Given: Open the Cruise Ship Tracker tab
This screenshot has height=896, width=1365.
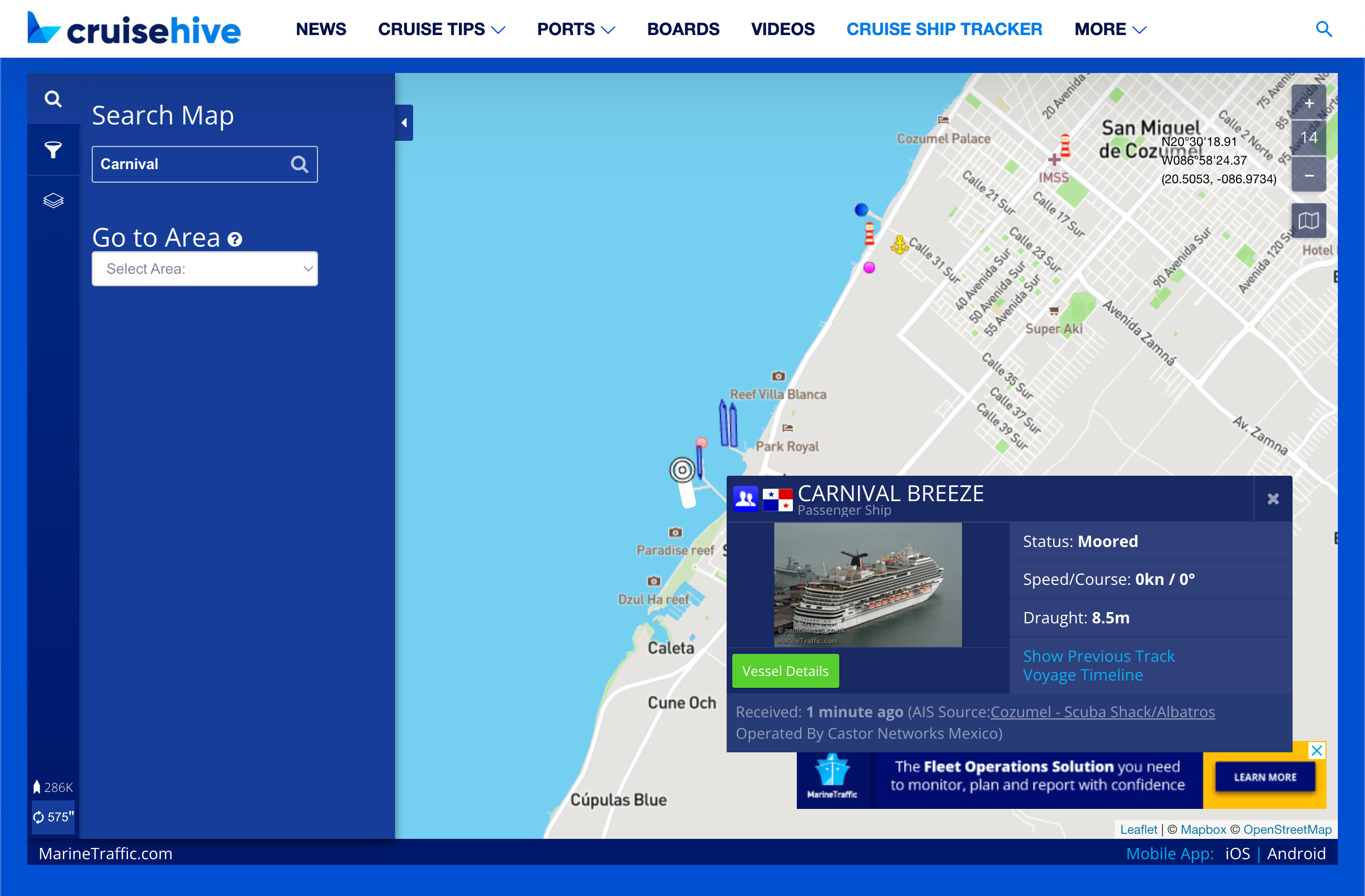Looking at the screenshot, I should (944, 29).
